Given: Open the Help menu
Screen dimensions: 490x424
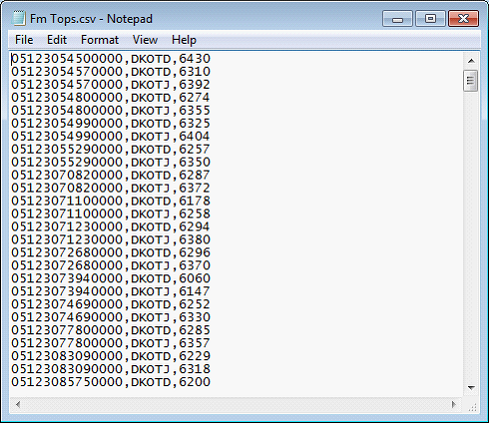Looking at the screenshot, I should coord(184,40).
